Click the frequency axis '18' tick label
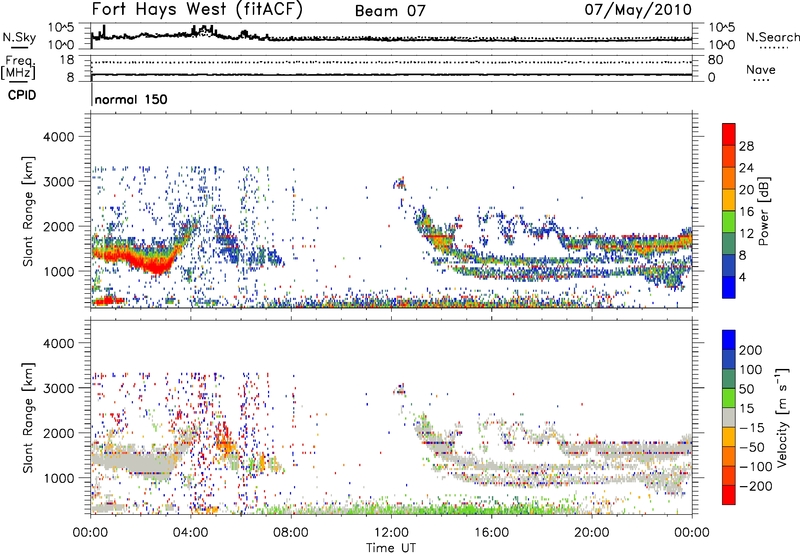This screenshot has height=554, width=800. [x=67, y=60]
